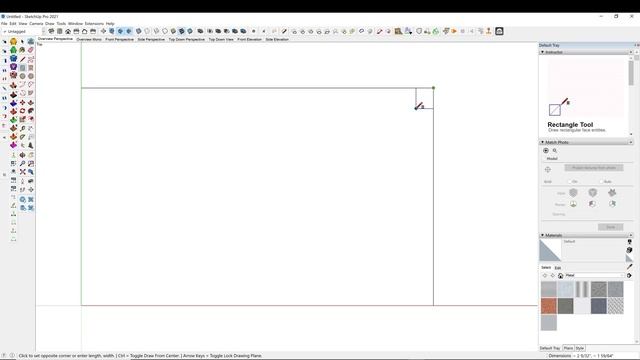Select the Select arrow tool in left toolbar
Viewport: 640px width, 360px height.
click(22, 41)
